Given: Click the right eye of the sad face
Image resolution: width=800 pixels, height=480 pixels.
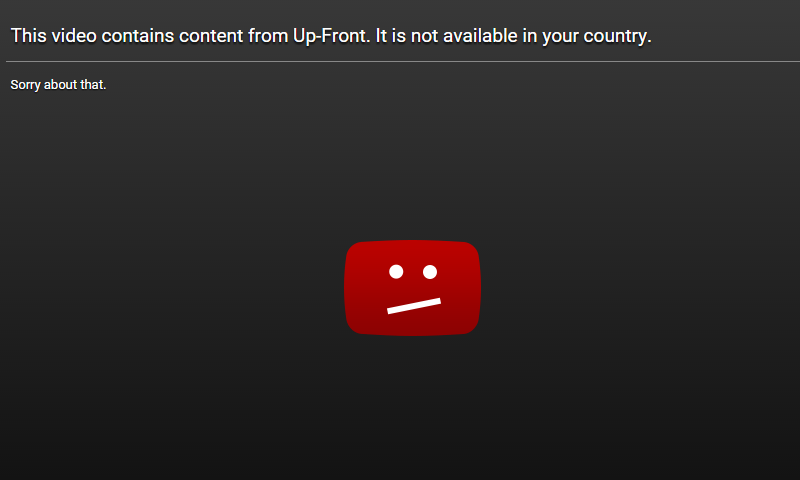Looking at the screenshot, I should coord(430,272).
